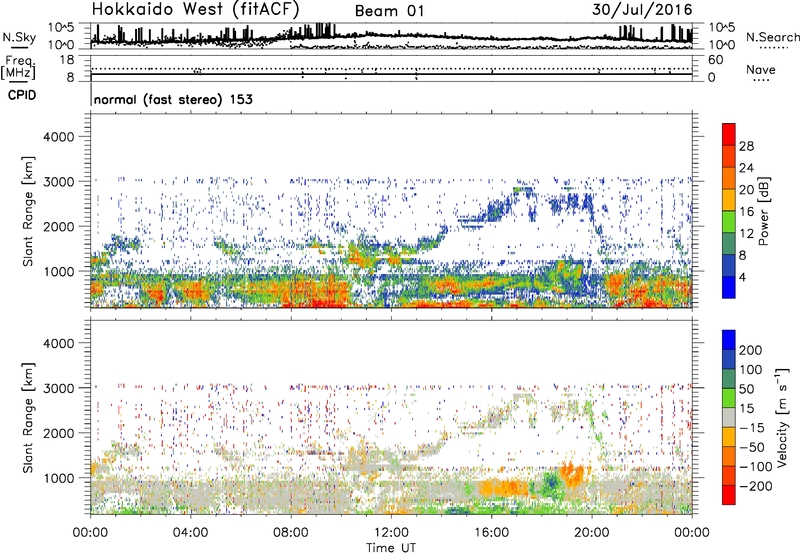The width and height of the screenshot is (800, 554).
Task: Click the '4' power colorbar tick value
Action: click(x=742, y=277)
